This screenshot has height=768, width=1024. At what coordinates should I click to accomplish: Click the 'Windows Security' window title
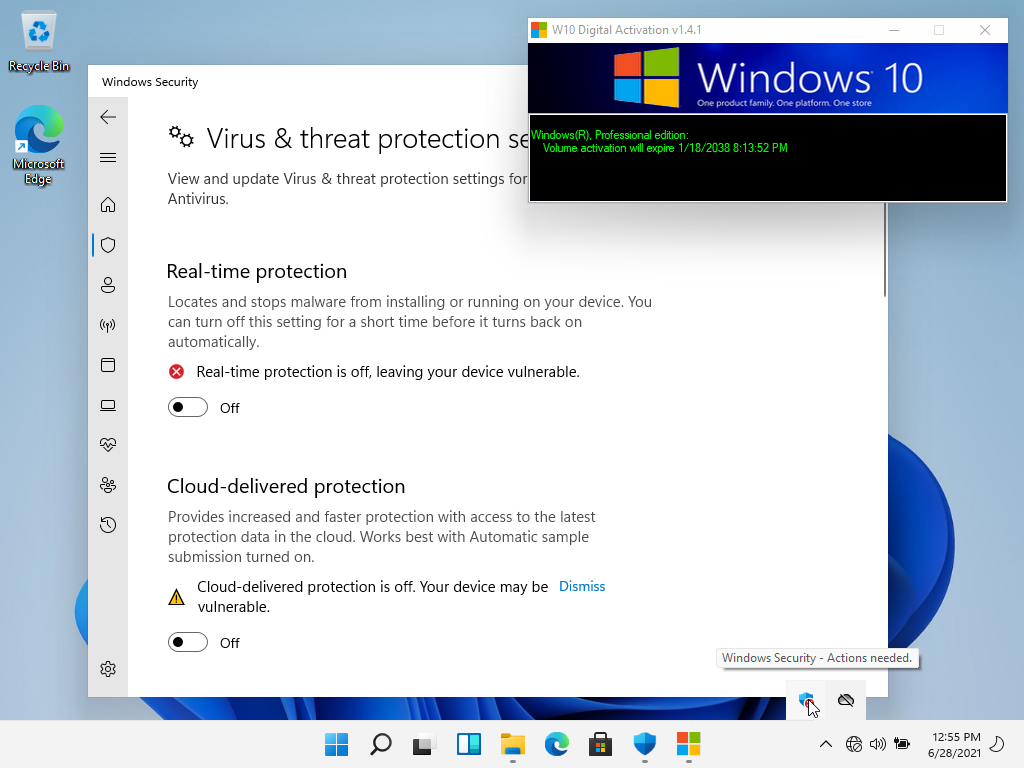(x=150, y=82)
